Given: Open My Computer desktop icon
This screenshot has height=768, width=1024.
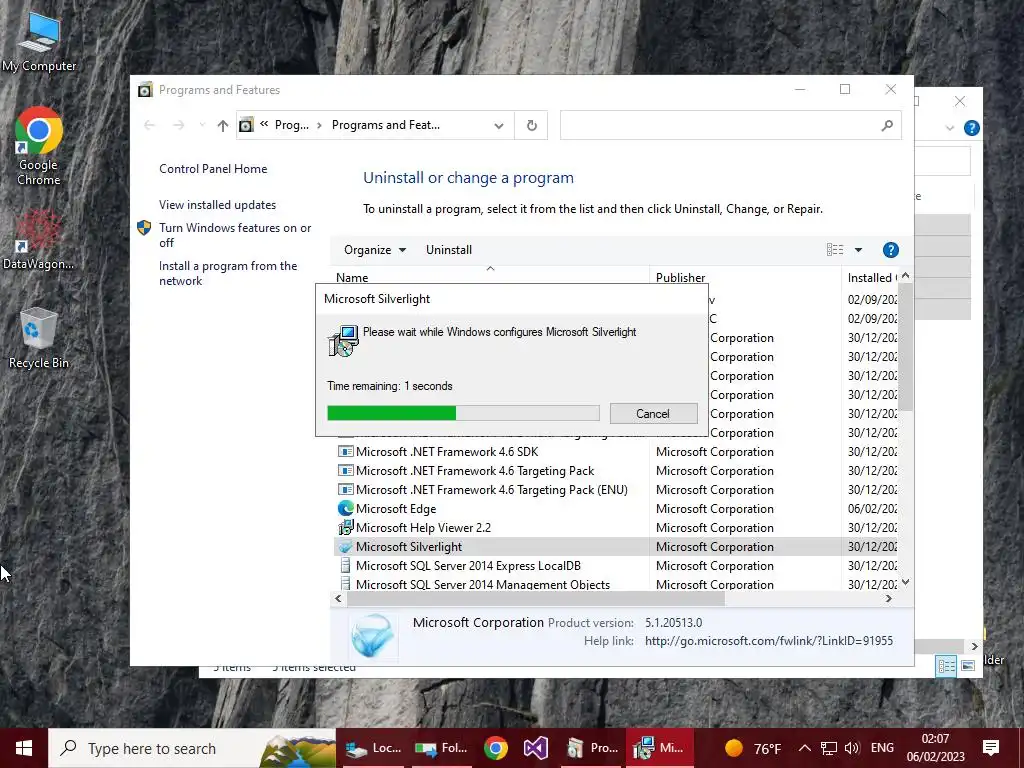Looking at the screenshot, I should click(x=39, y=42).
